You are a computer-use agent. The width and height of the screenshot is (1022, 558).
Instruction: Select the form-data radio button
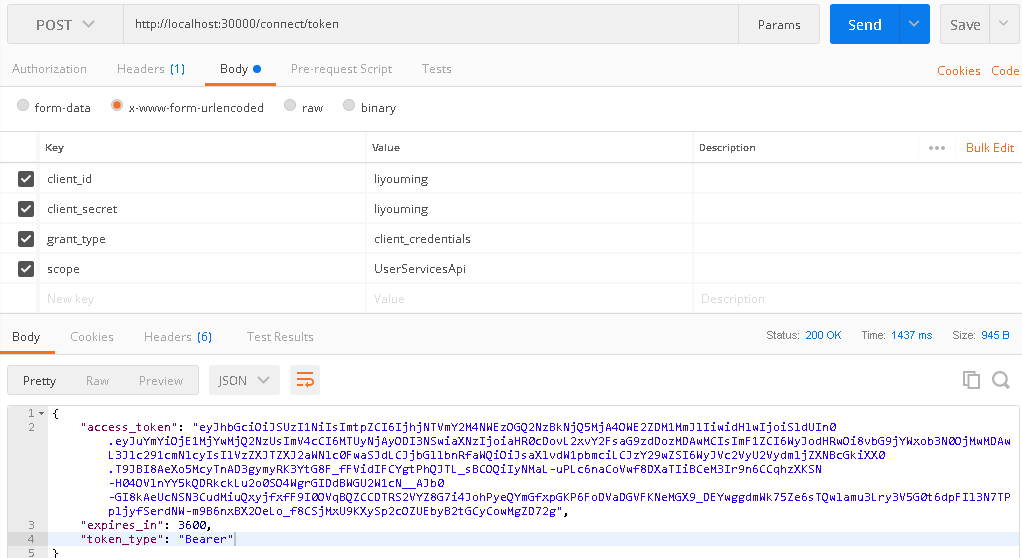23,105
